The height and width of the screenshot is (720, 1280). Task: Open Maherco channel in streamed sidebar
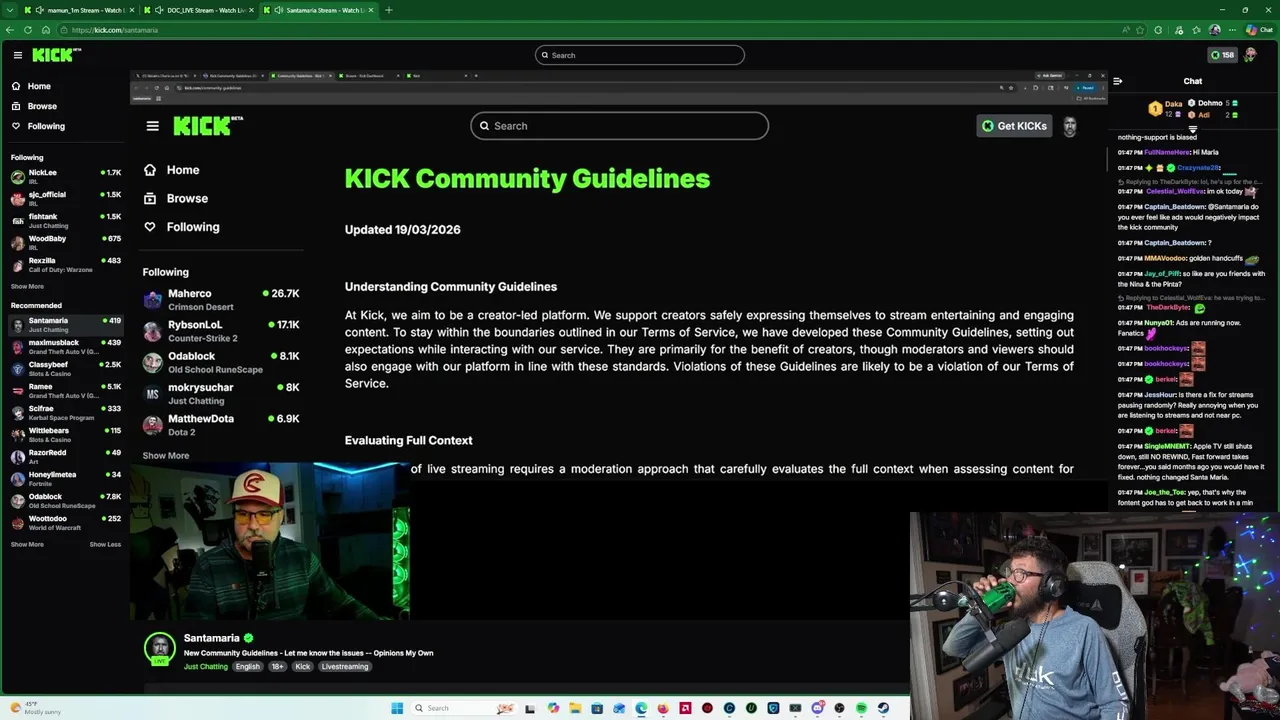[x=221, y=299]
